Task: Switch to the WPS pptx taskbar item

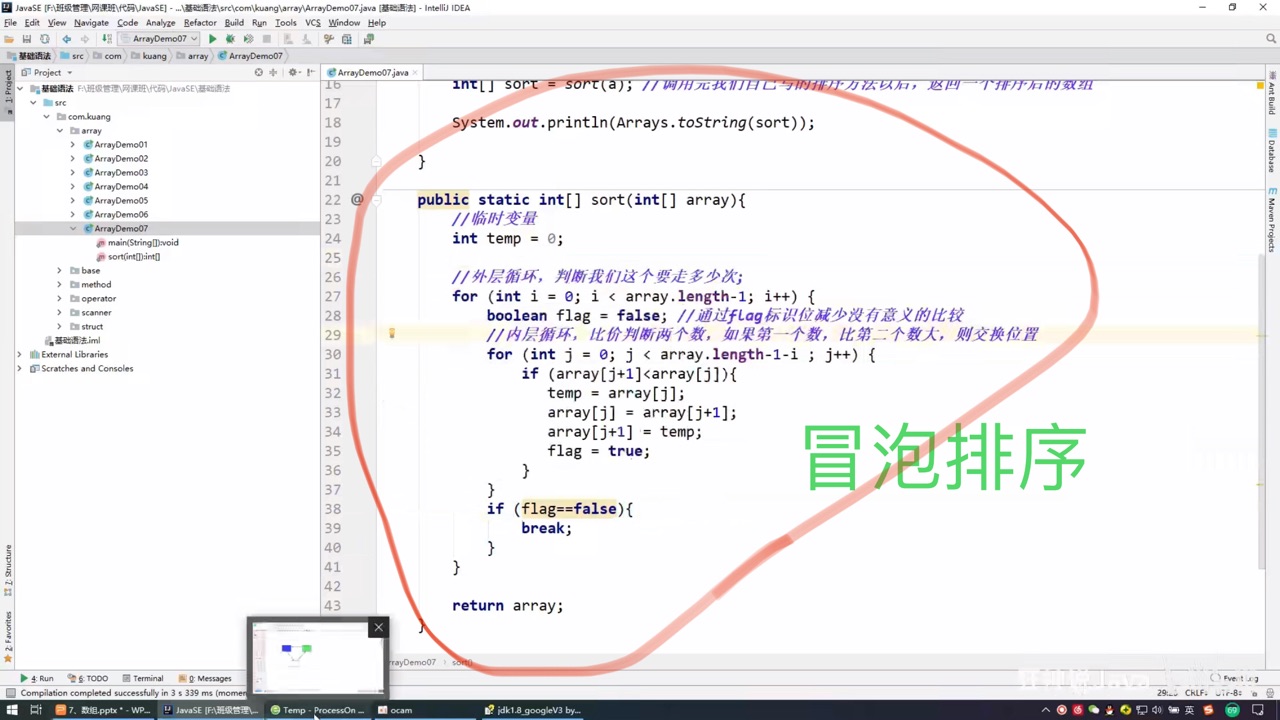Action: (x=103, y=710)
